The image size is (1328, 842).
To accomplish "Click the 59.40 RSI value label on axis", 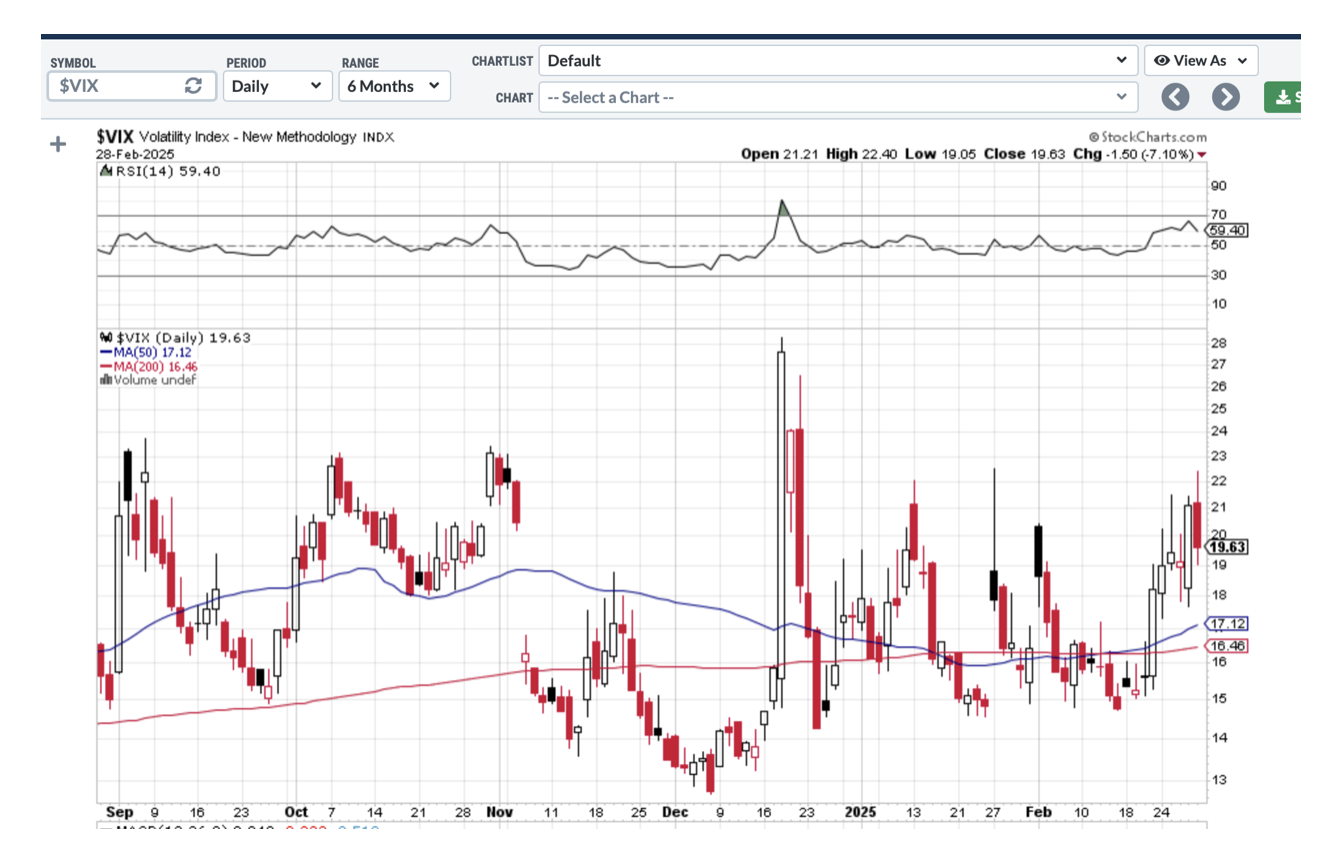I will point(1227,230).
